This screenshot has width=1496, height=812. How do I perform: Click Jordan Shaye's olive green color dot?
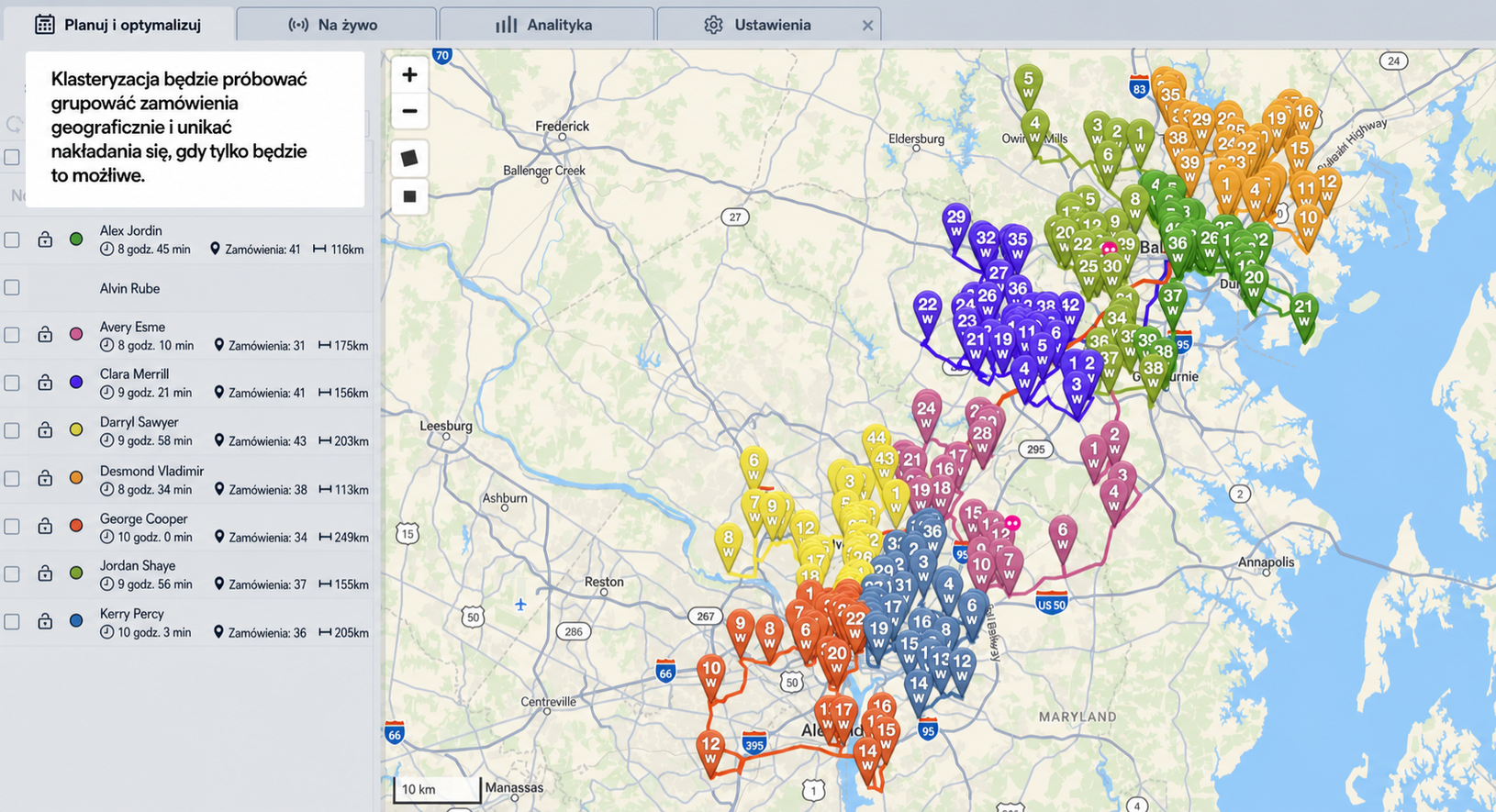click(x=76, y=573)
